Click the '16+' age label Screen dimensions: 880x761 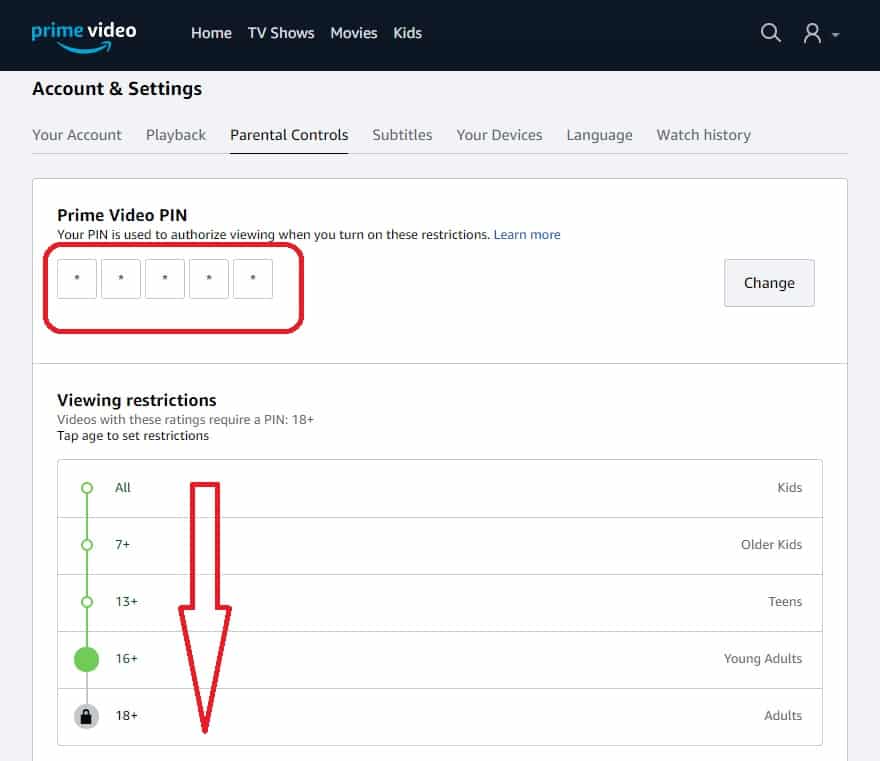(x=126, y=659)
